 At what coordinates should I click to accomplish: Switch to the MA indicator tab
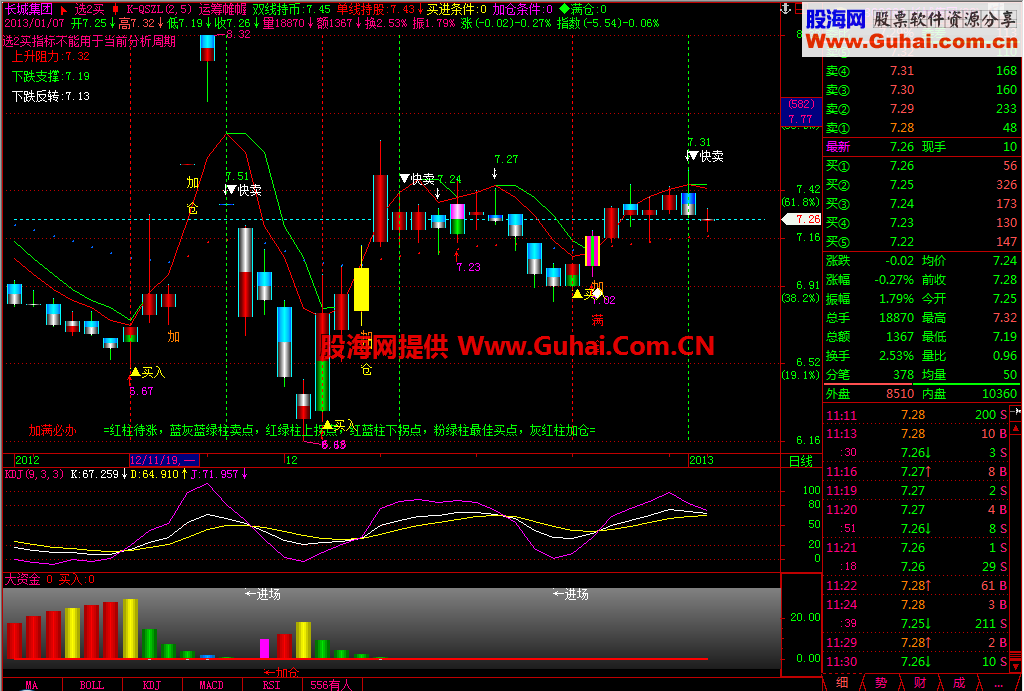31,685
